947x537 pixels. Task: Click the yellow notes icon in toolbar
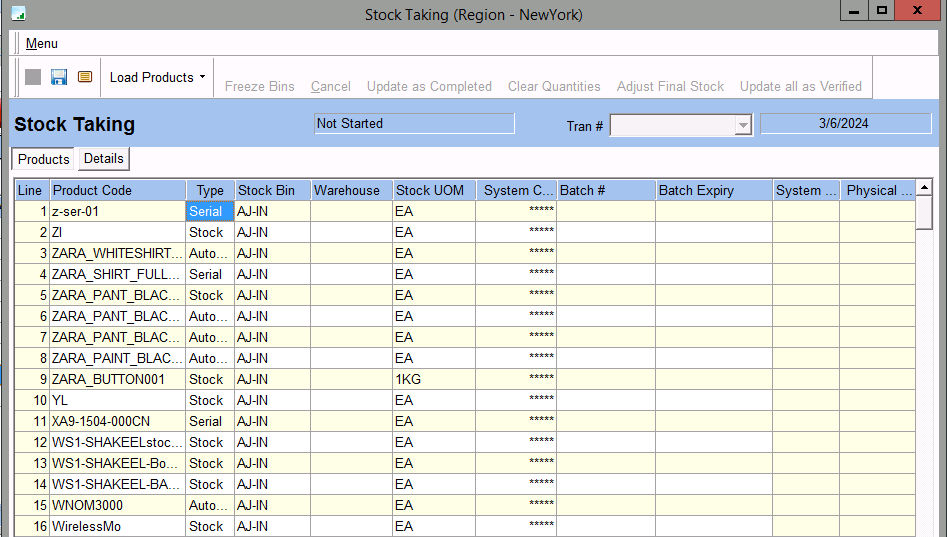(x=85, y=77)
